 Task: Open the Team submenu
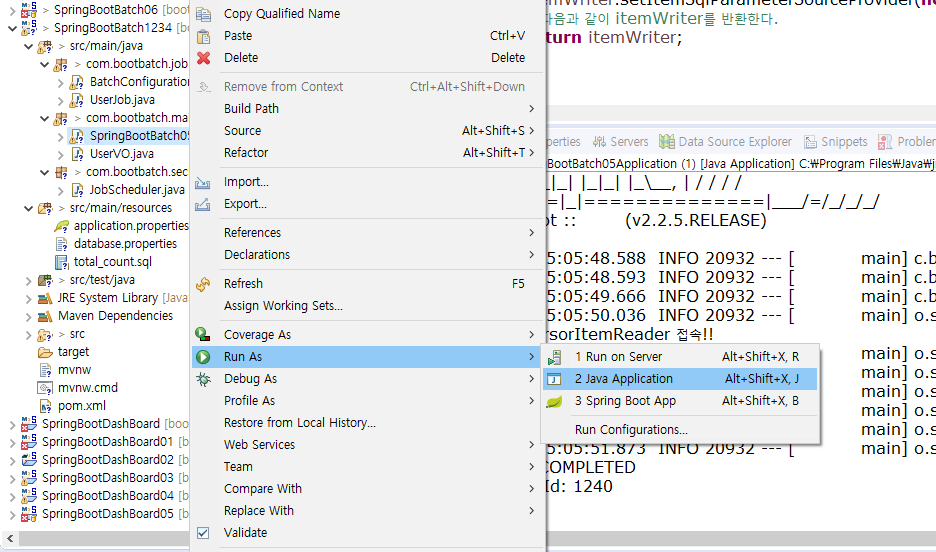[x=368, y=467]
